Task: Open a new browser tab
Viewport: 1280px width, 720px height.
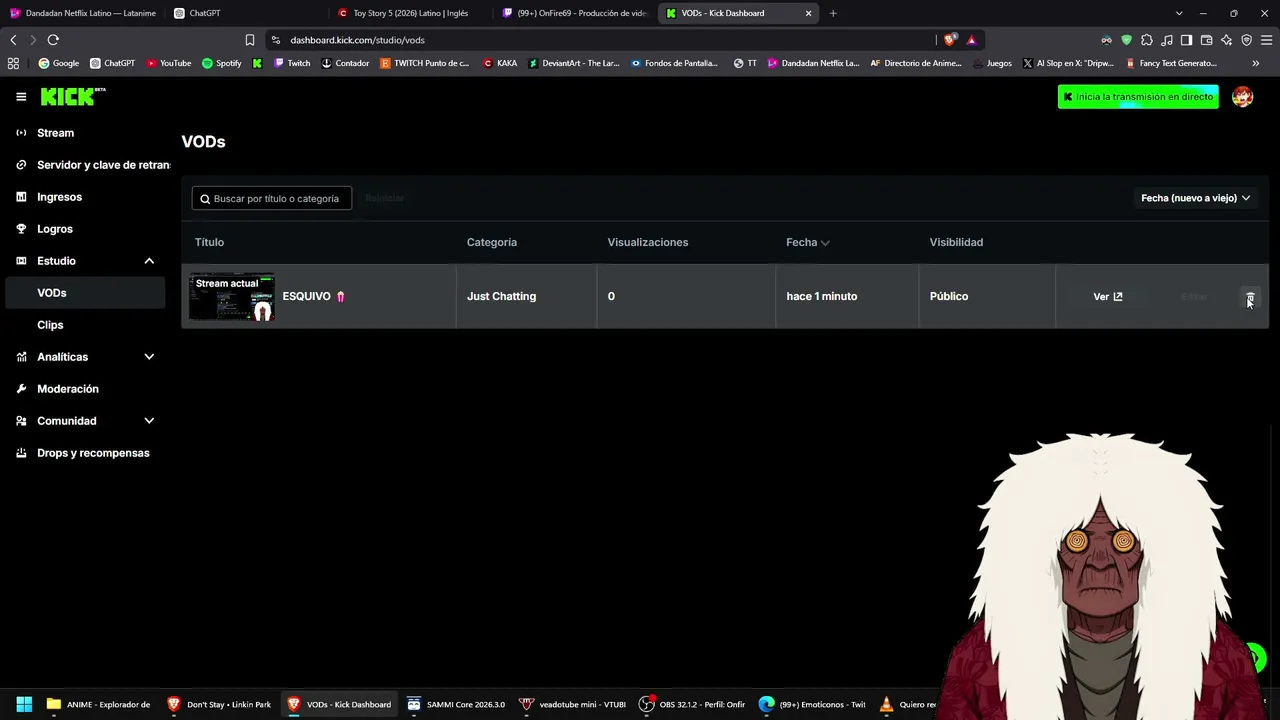Action: coord(833,13)
